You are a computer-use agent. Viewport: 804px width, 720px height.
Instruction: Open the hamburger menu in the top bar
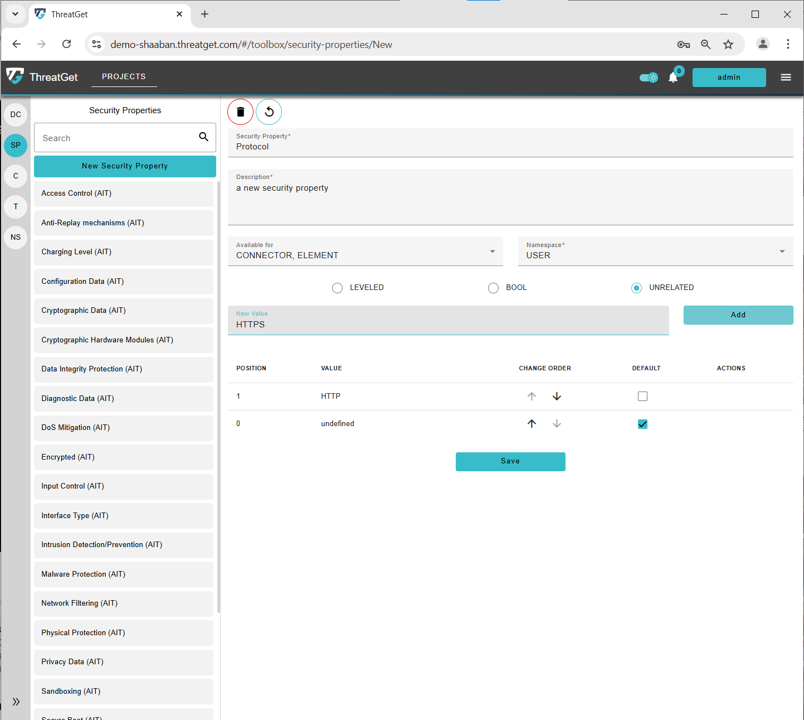point(786,77)
